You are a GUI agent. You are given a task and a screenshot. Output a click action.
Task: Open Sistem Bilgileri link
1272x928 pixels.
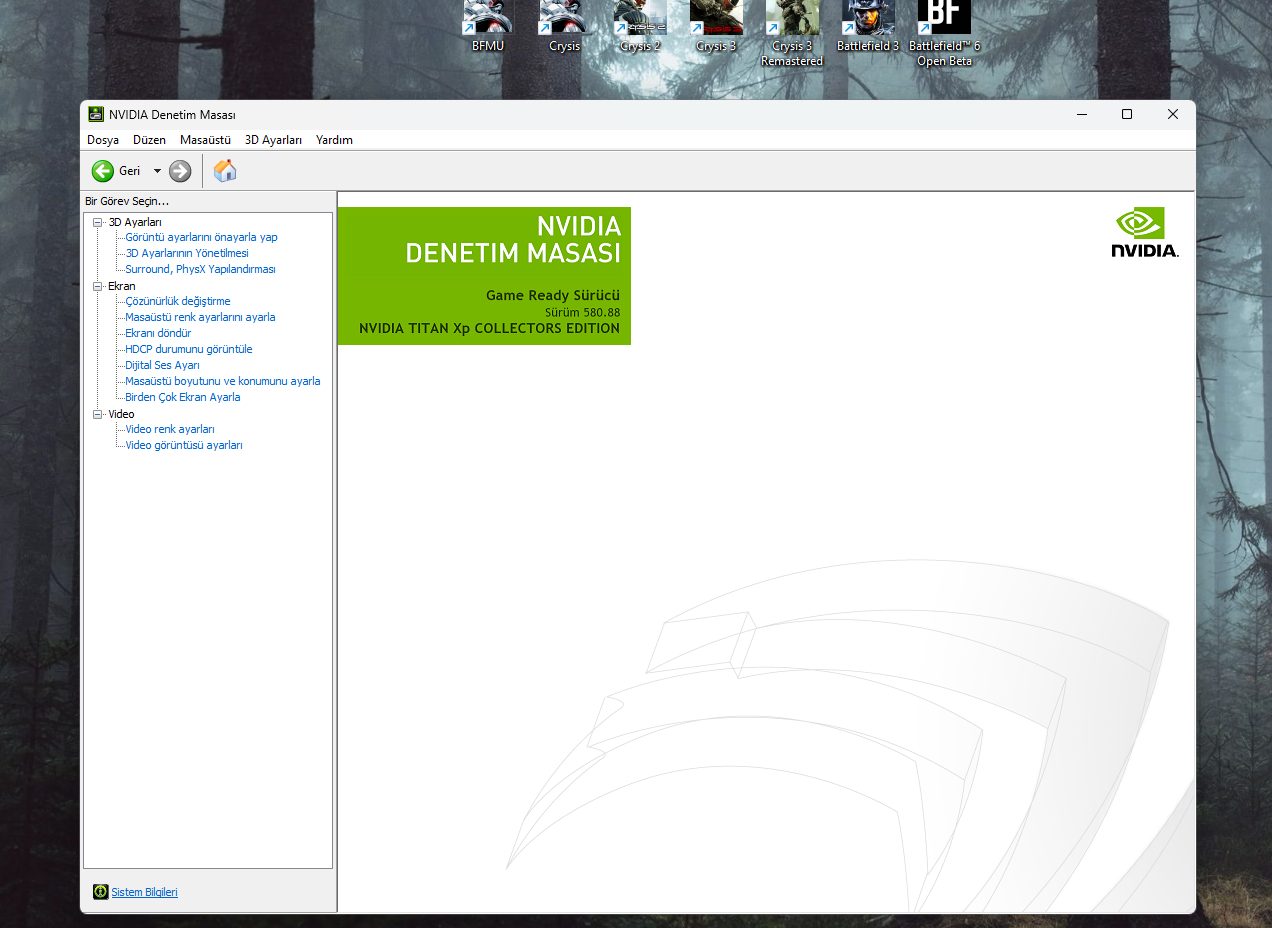[x=144, y=892]
